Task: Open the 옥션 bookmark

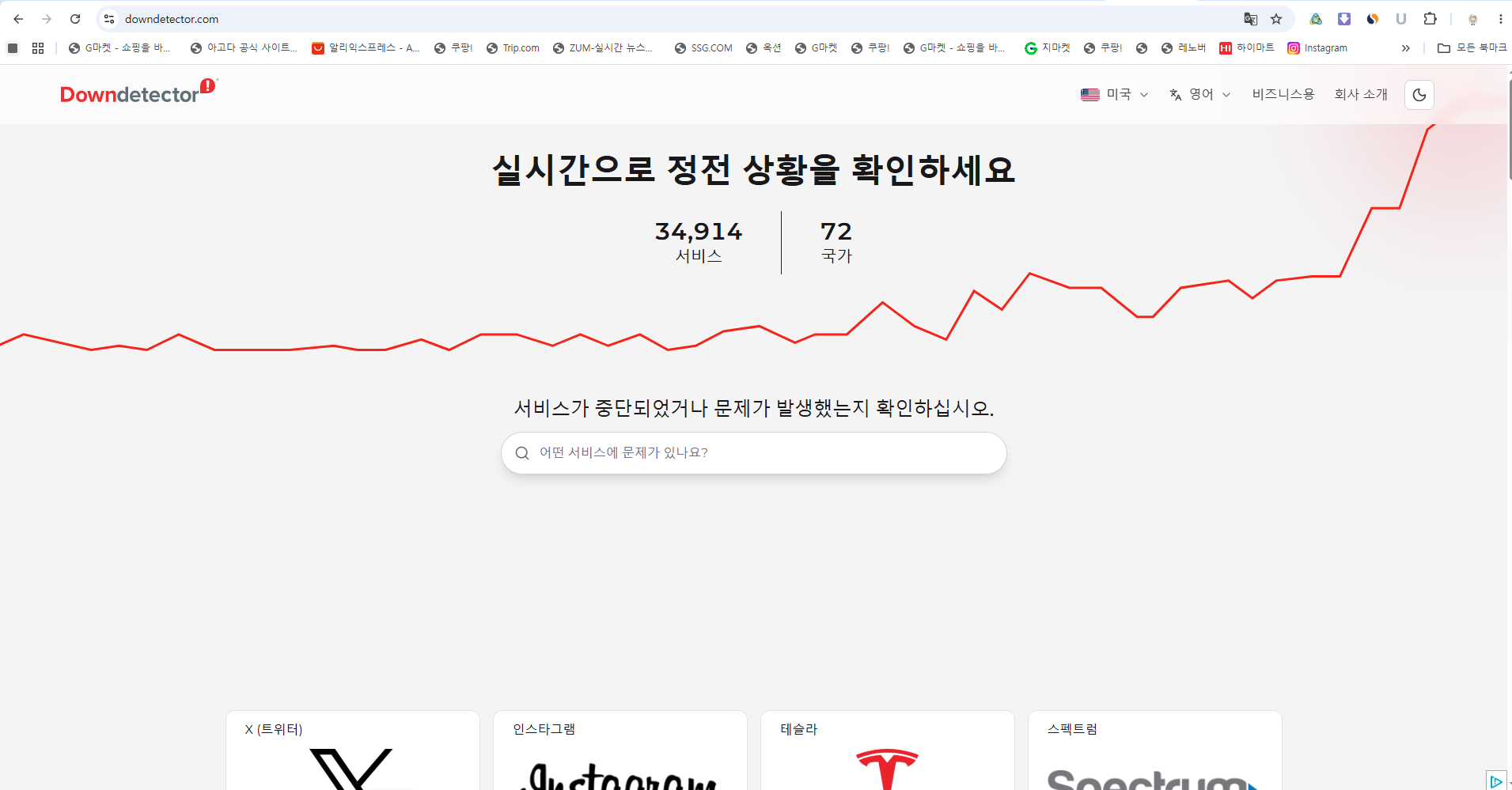Action: 764,48
